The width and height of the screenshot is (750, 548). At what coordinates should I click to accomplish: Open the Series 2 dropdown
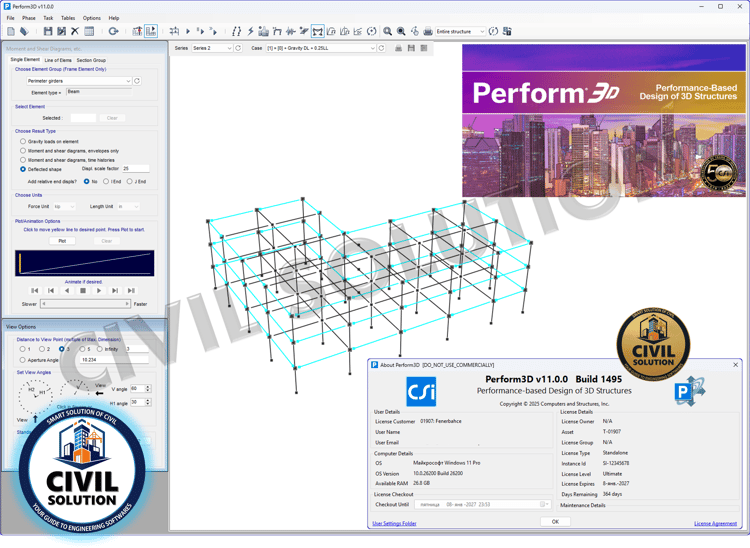click(212, 48)
